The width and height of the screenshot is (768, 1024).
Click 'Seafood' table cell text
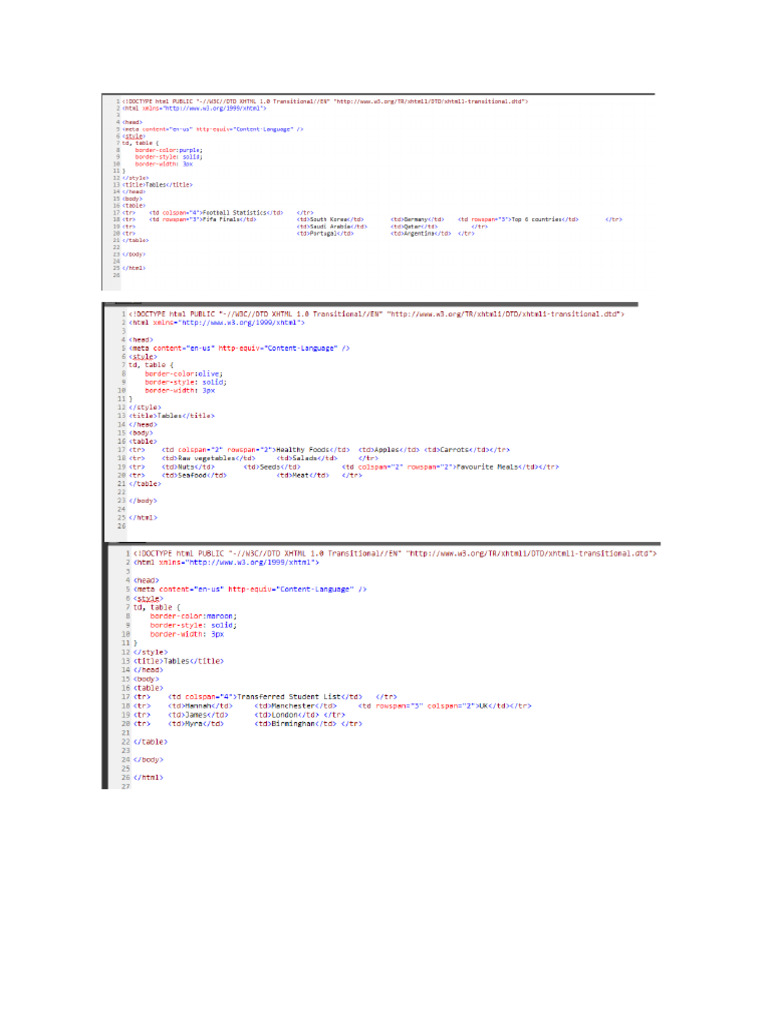193,475
